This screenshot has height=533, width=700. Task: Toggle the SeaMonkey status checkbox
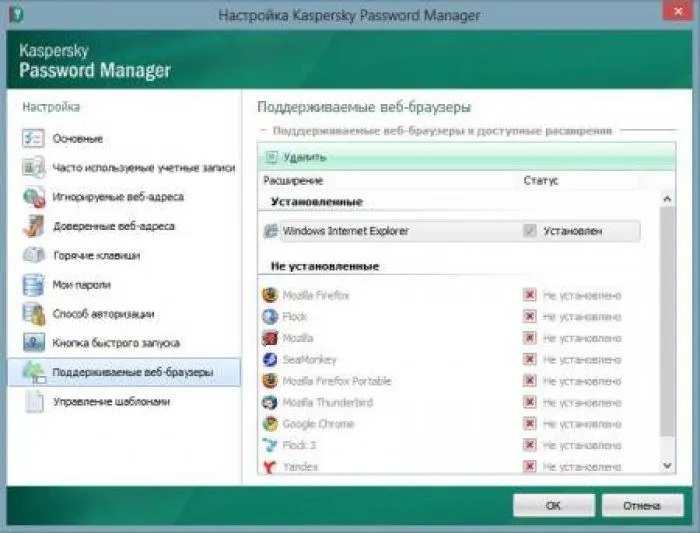[x=529, y=359]
